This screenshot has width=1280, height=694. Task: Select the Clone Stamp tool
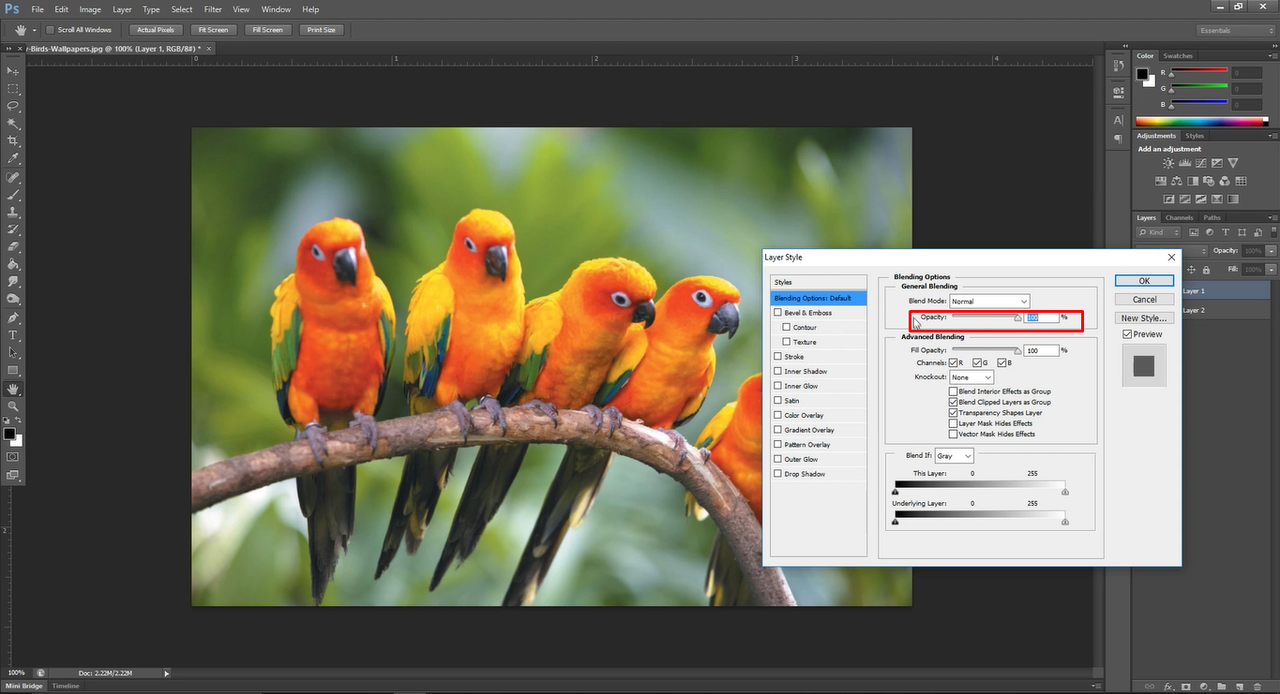pos(13,212)
